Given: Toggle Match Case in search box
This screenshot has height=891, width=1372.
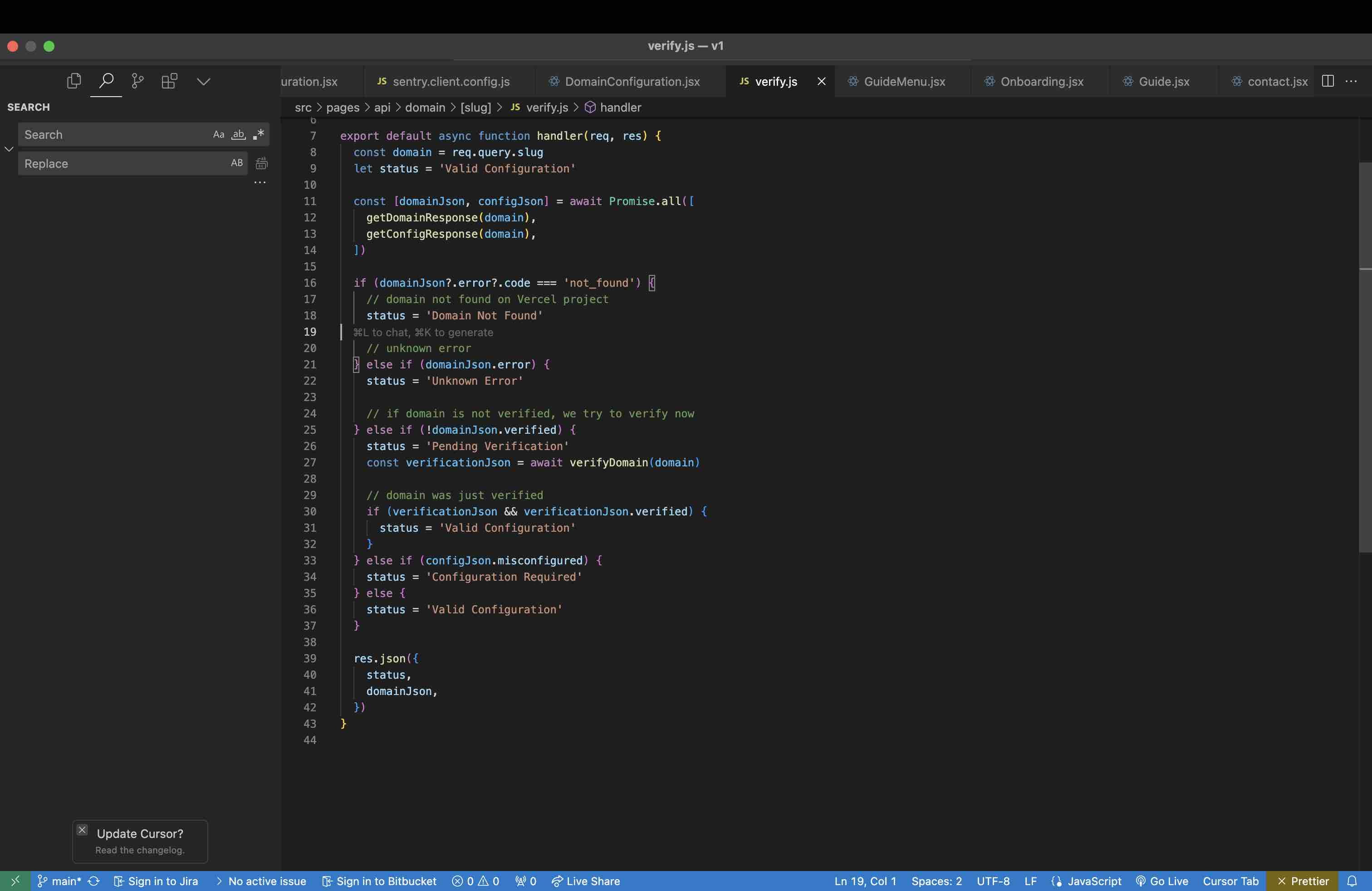Looking at the screenshot, I should [x=219, y=135].
